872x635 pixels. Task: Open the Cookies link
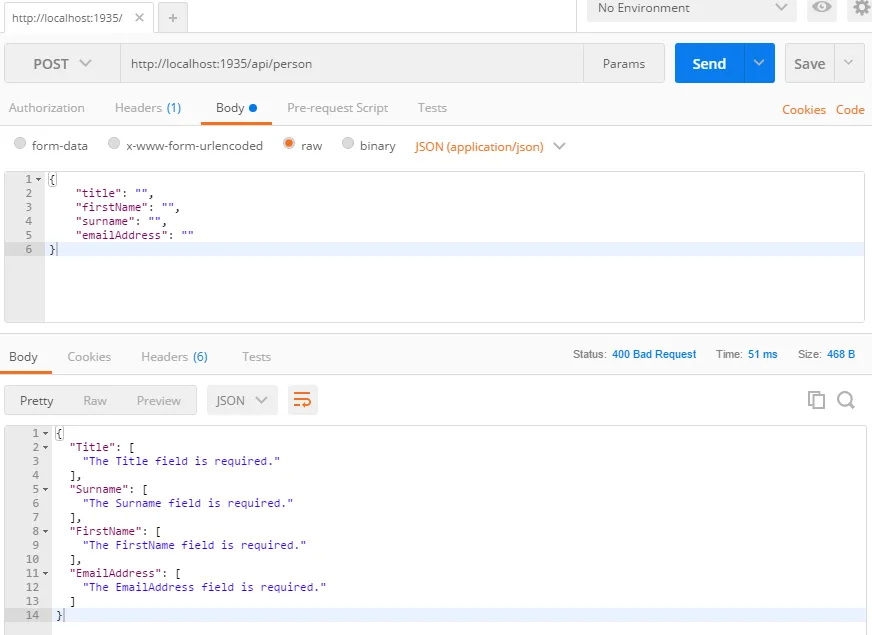point(803,109)
